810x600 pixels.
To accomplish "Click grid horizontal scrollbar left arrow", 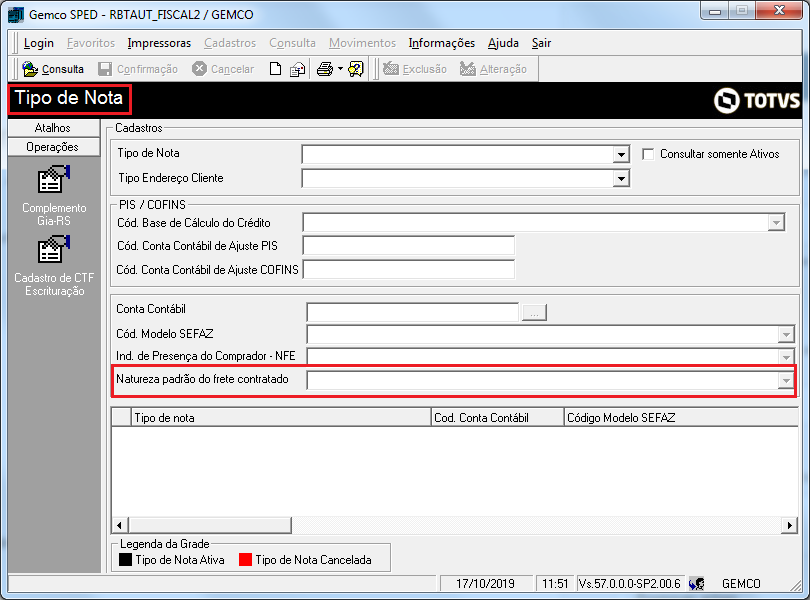I will point(120,526).
